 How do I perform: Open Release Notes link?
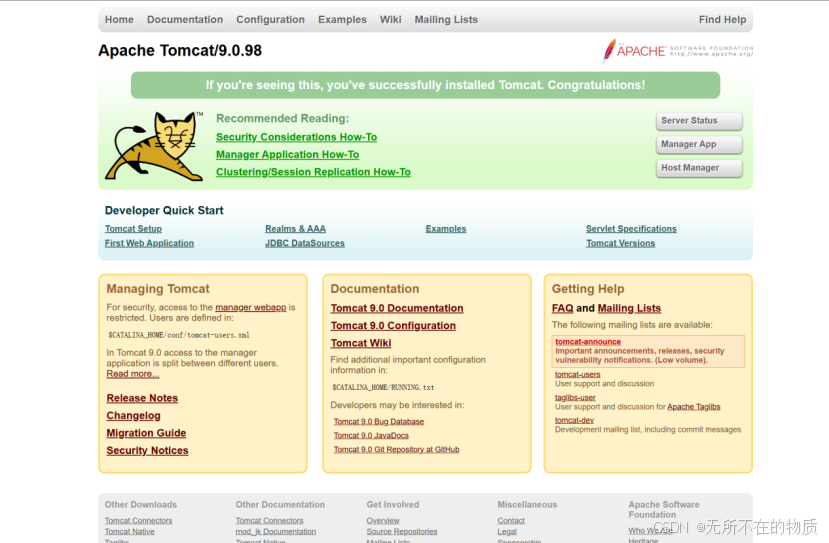pyautogui.click(x=142, y=398)
